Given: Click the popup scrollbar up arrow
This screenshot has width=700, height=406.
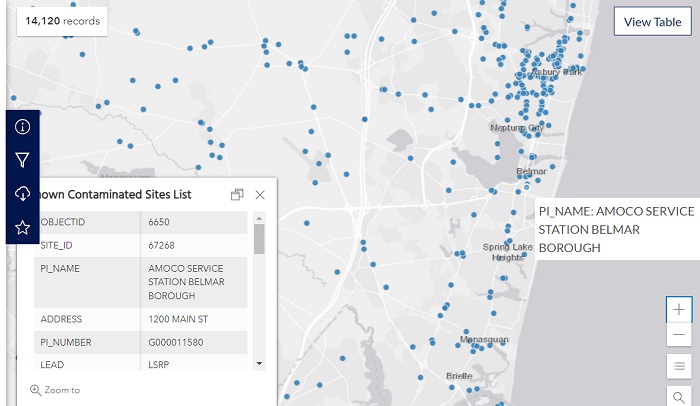Looking at the screenshot, I should 259,217.
